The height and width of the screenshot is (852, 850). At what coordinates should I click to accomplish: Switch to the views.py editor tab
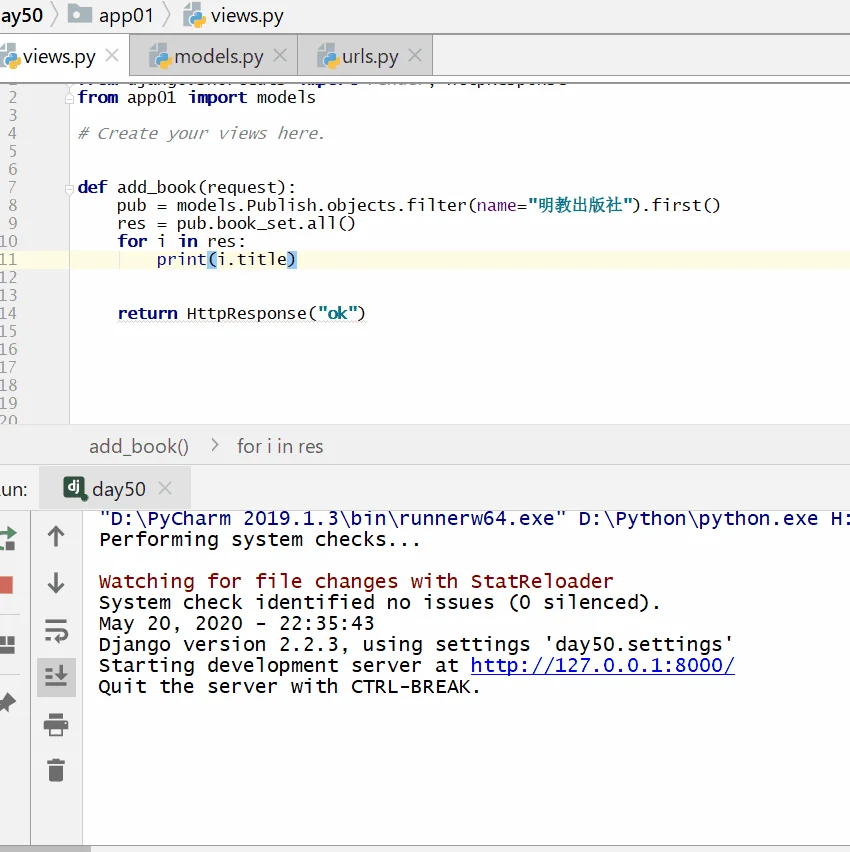[x=58, y=56]
